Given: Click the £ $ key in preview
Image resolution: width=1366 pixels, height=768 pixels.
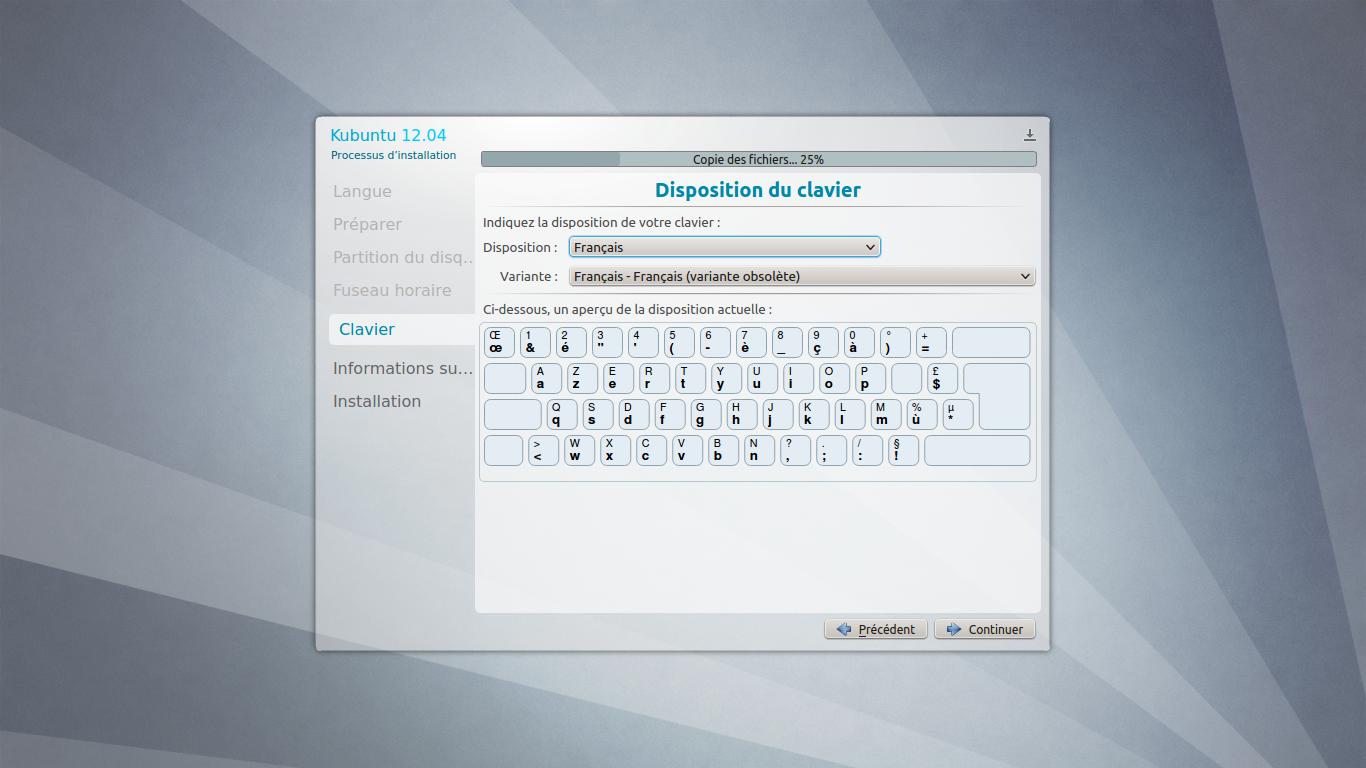Looking at the screenshot, I should 942,378.
